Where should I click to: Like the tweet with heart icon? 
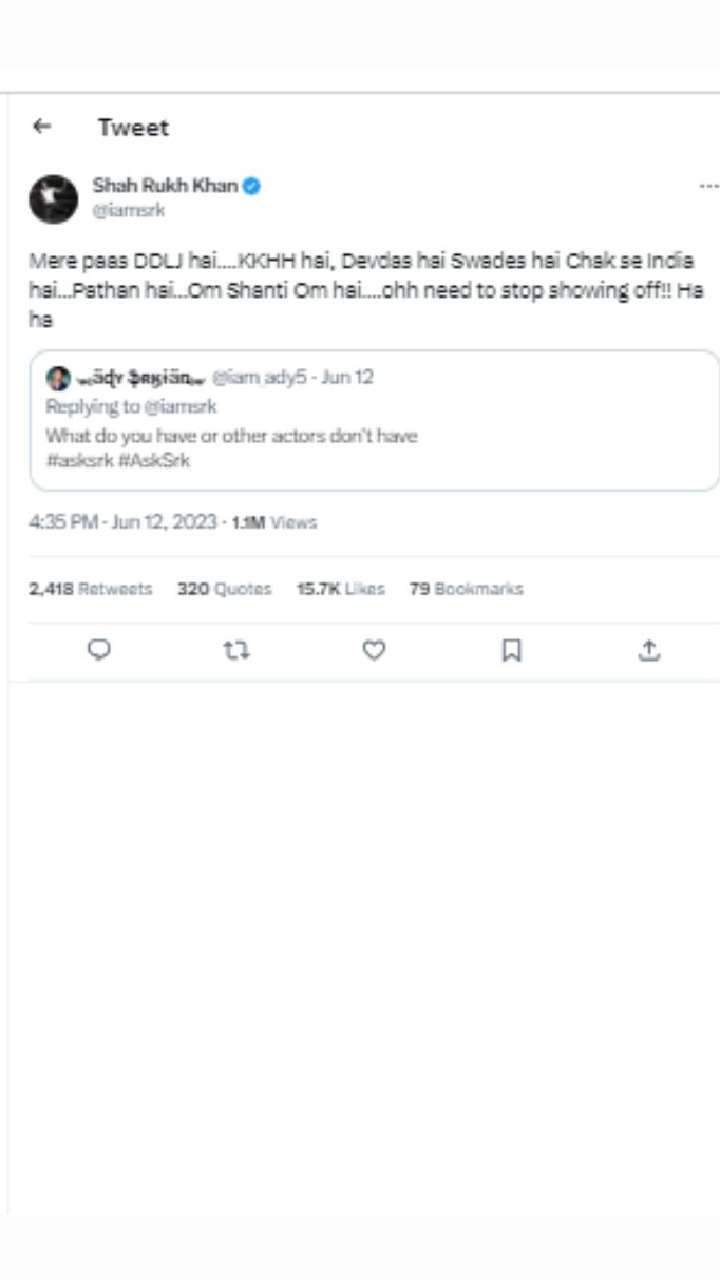(x=373, y=651)
